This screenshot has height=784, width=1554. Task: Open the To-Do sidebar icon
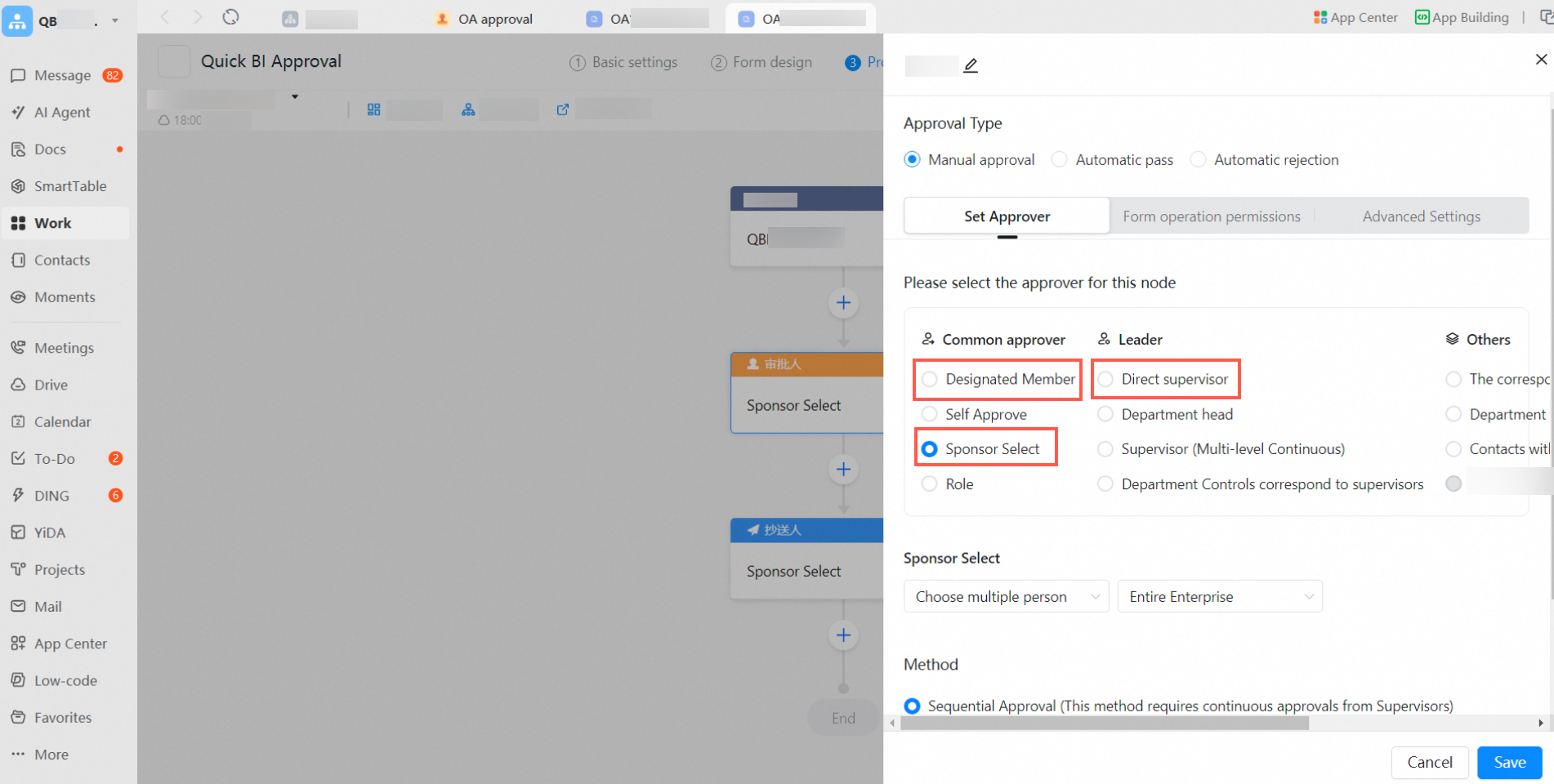[x=18, y=459]
